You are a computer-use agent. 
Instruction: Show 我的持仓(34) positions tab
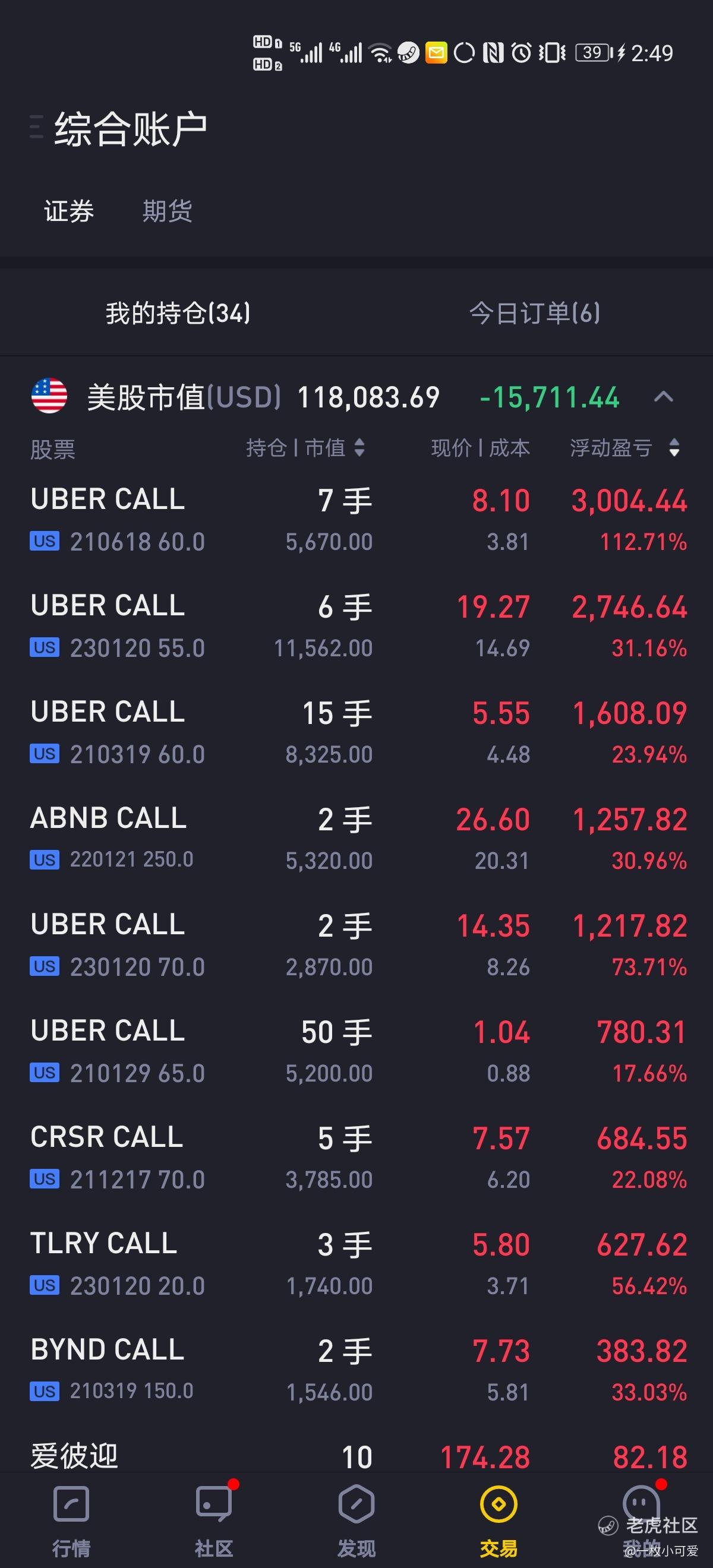(178, 314)
